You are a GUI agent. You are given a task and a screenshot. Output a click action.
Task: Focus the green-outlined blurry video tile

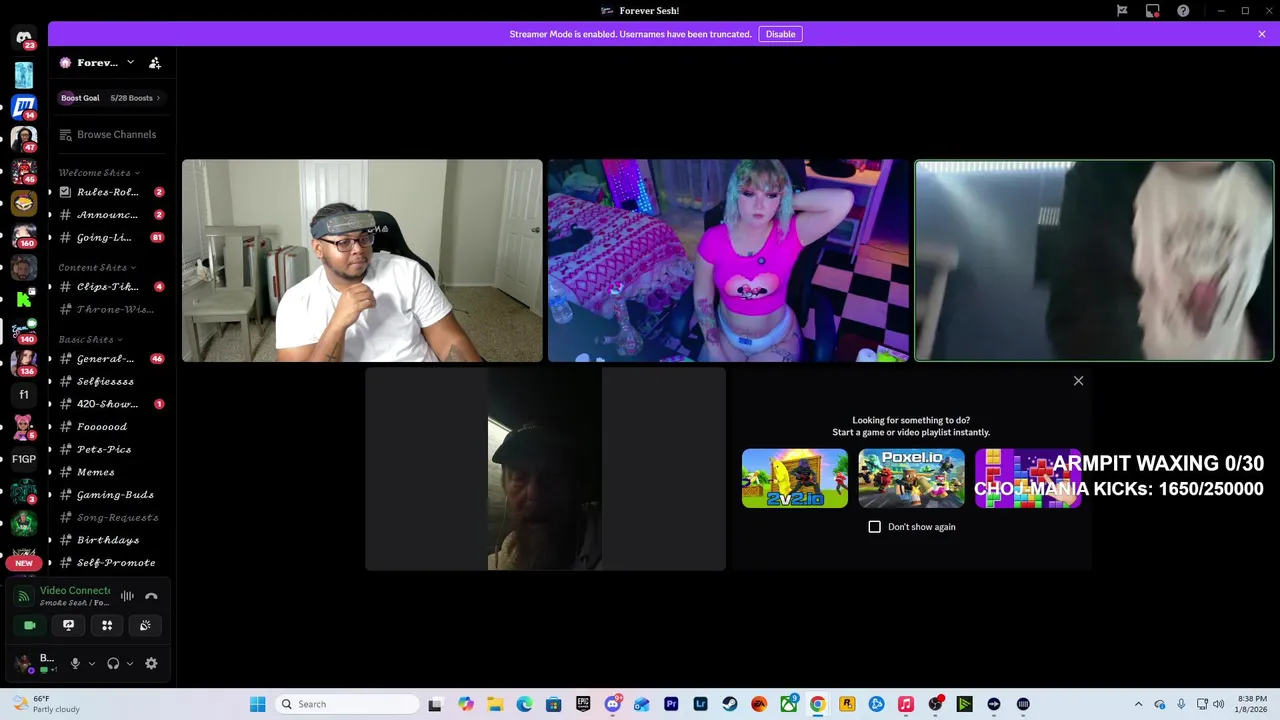point(1094,260)
